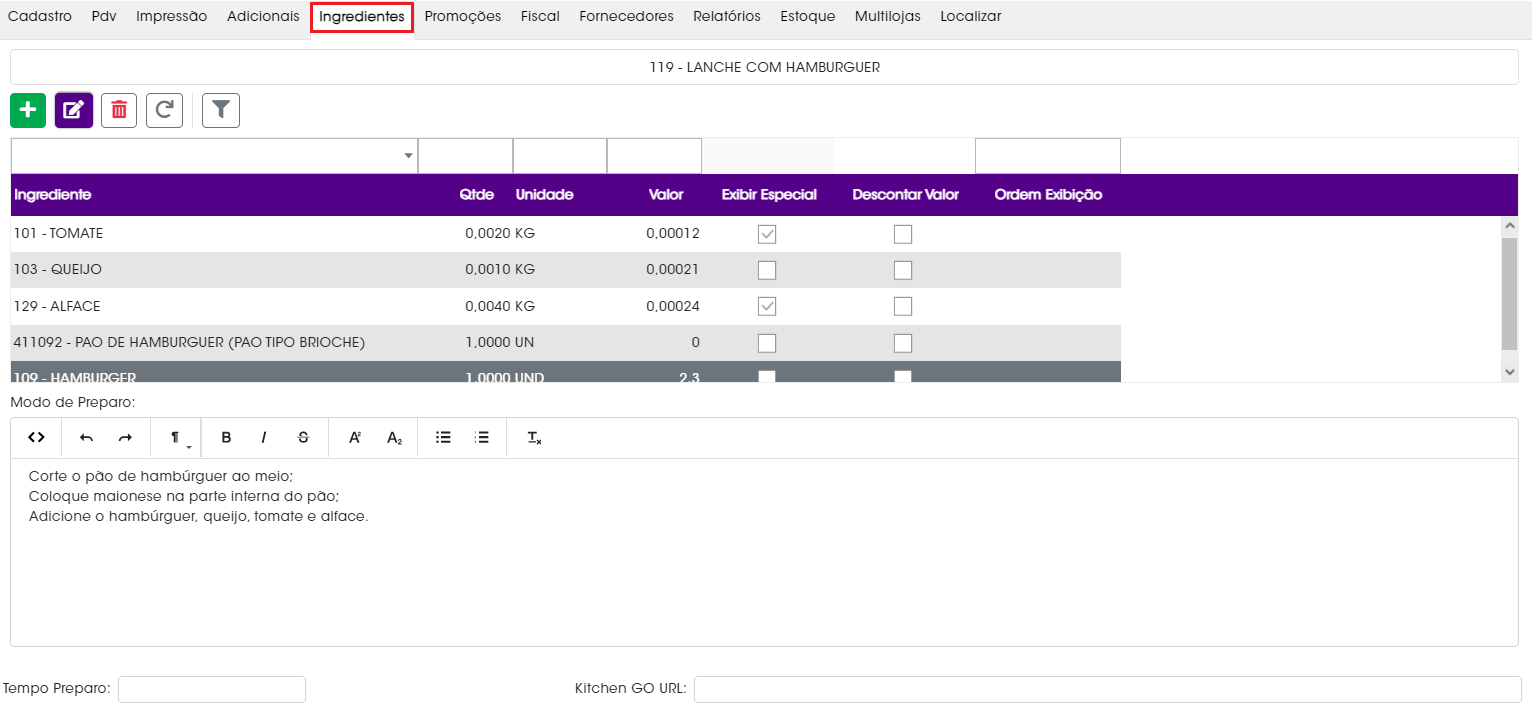Apply superscript formatting
Image resolution: width=1532 pixels, height=721 pixels.
354,438
